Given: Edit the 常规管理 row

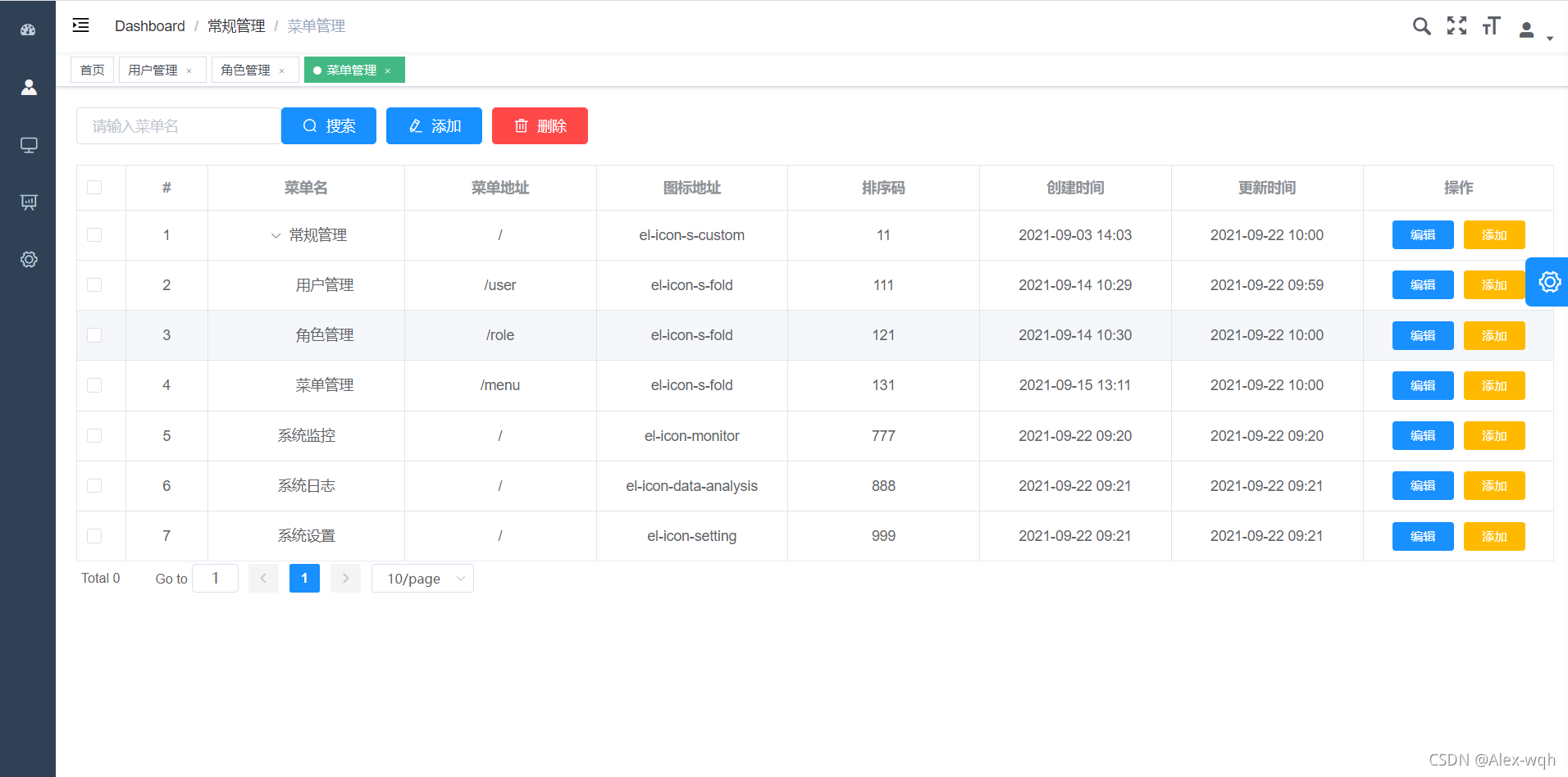Looking at the screenshot, I should point(1423,235).
